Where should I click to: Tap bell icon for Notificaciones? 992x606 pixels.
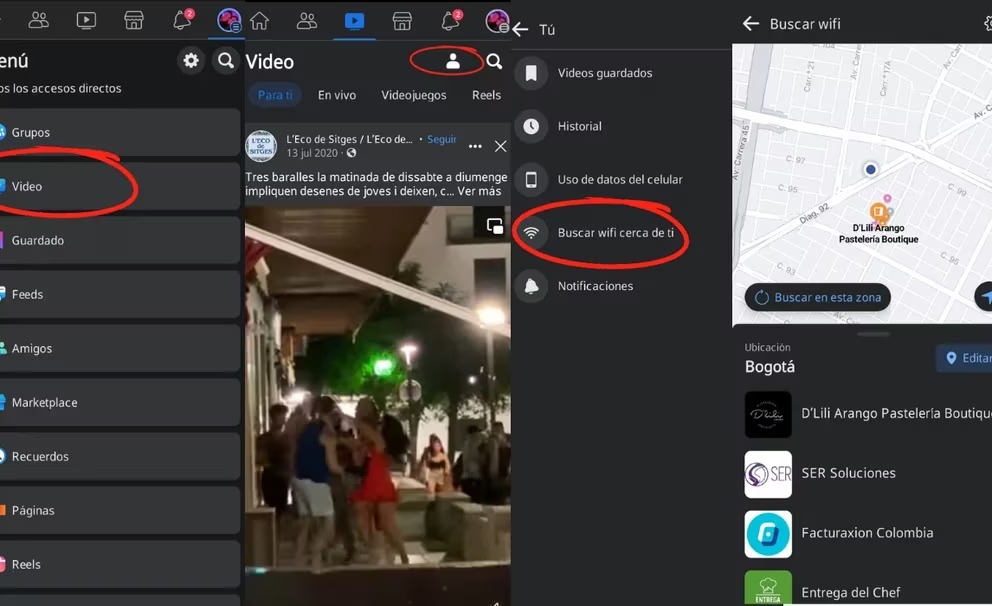coord(531,286)
